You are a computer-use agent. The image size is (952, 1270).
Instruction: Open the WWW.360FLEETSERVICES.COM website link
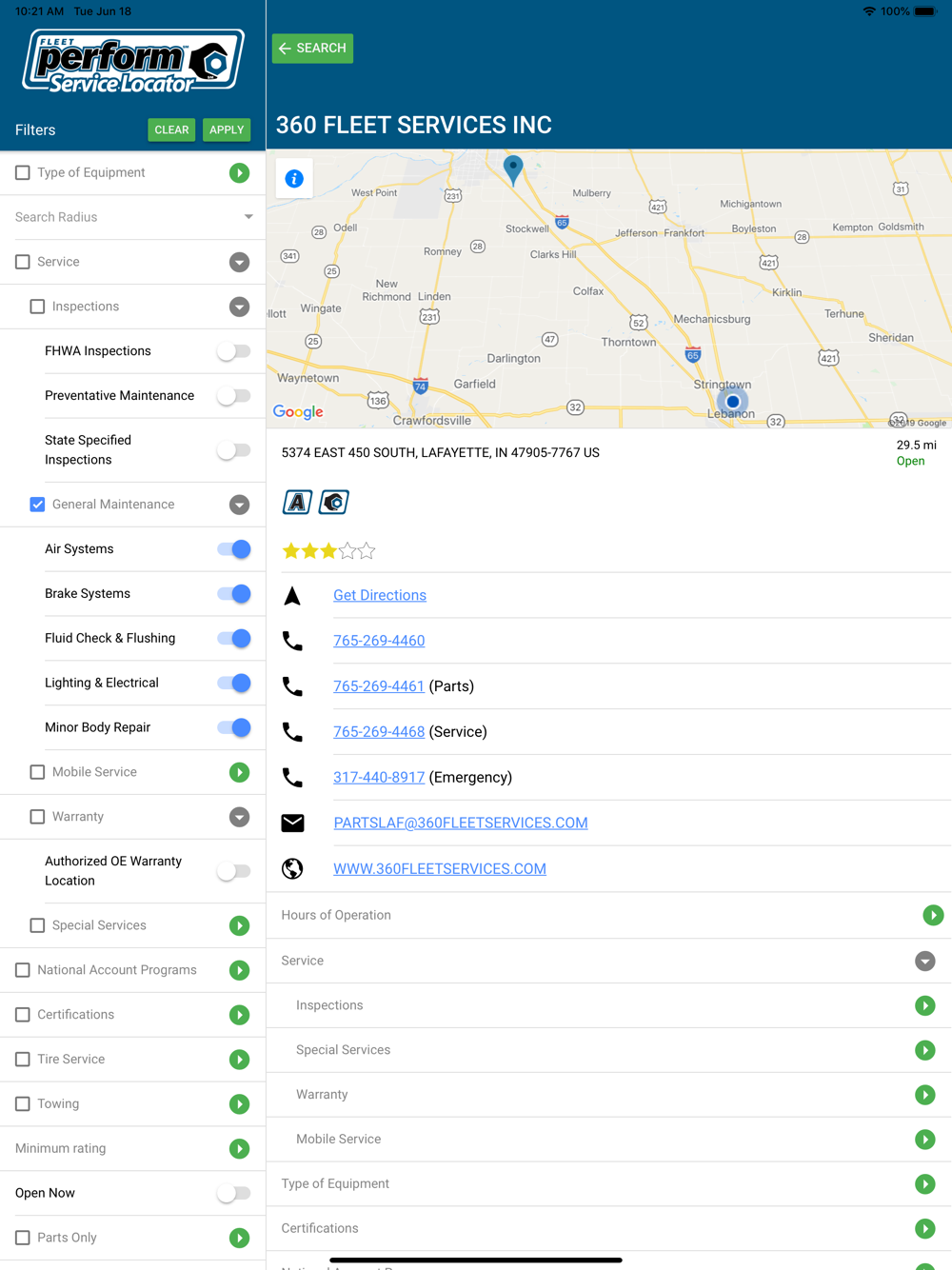tap(440, 869)
